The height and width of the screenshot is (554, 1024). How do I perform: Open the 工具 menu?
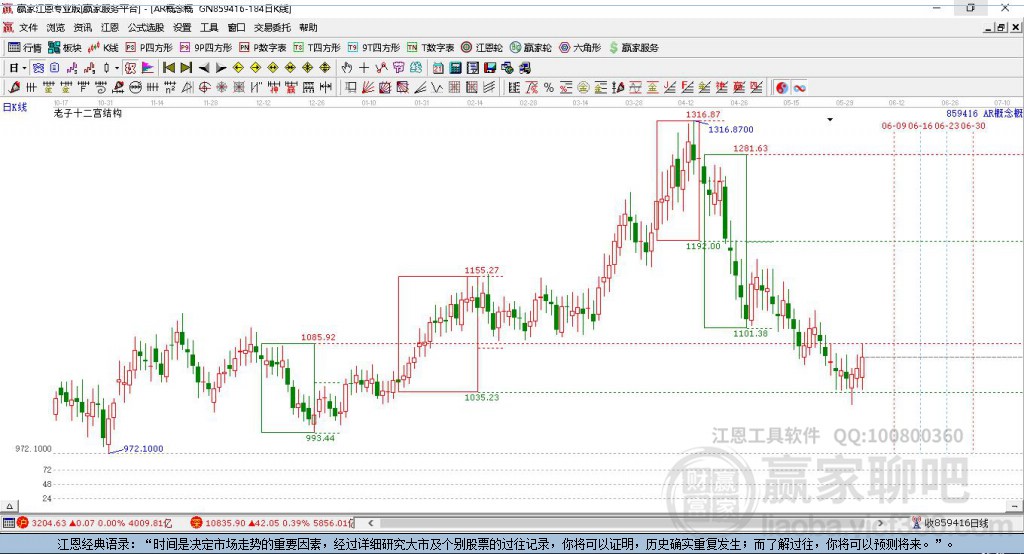tap(209, 27)
